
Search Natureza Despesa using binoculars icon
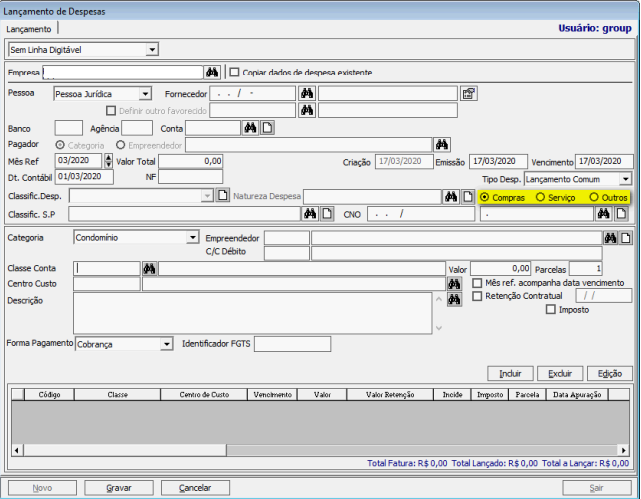(451, 197)
